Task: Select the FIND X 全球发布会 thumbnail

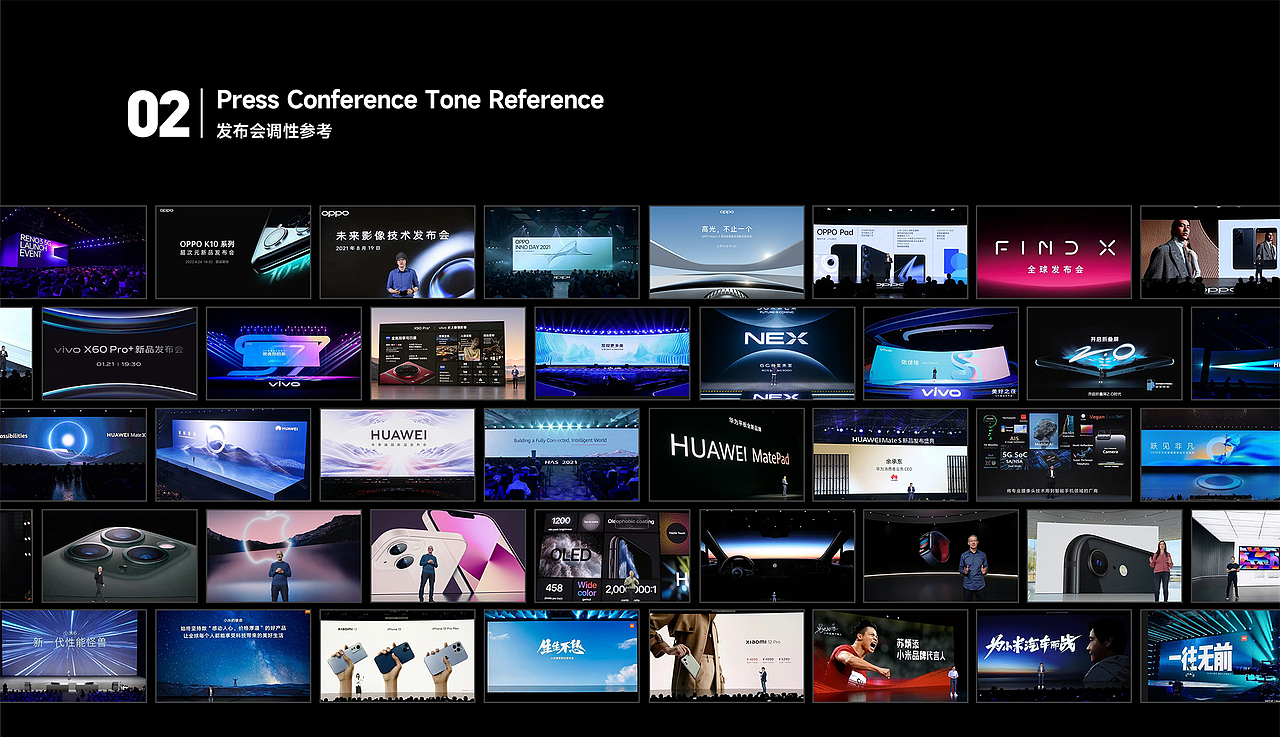Action: pyautogui.click(x=1054, y=252)
